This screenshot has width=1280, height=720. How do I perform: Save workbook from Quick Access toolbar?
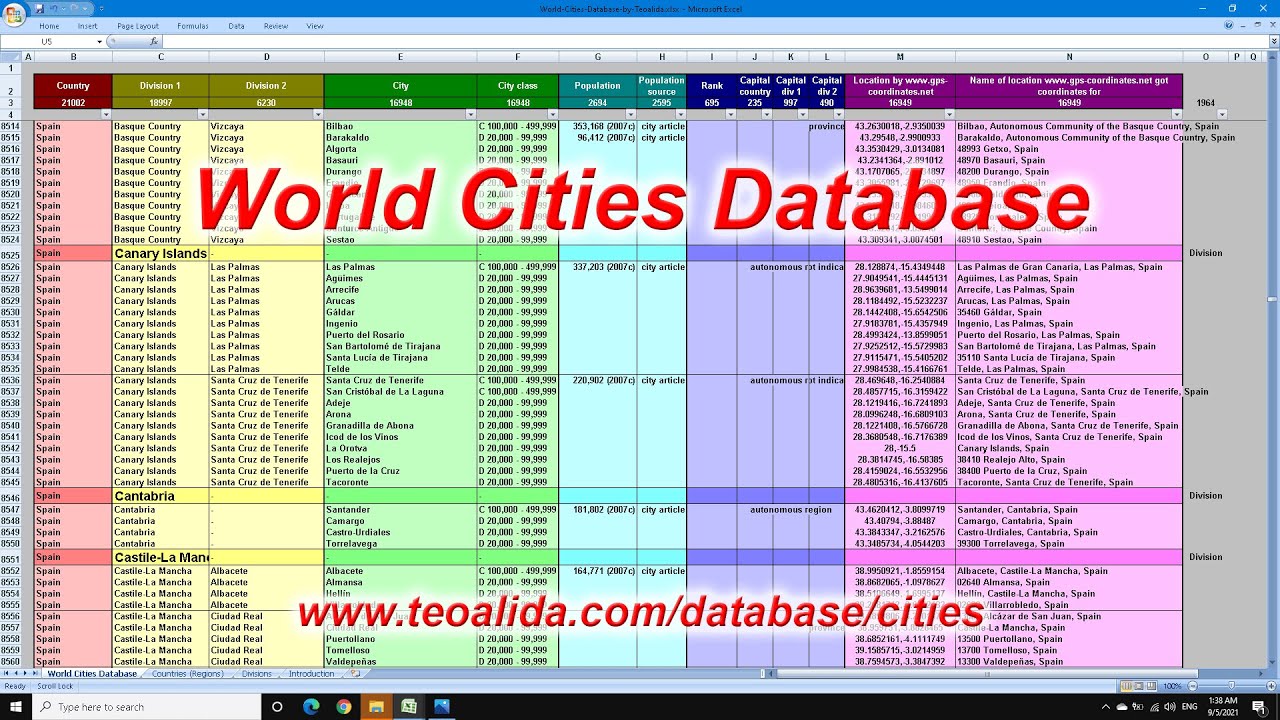pyautogui.click(x=39, y=8)
